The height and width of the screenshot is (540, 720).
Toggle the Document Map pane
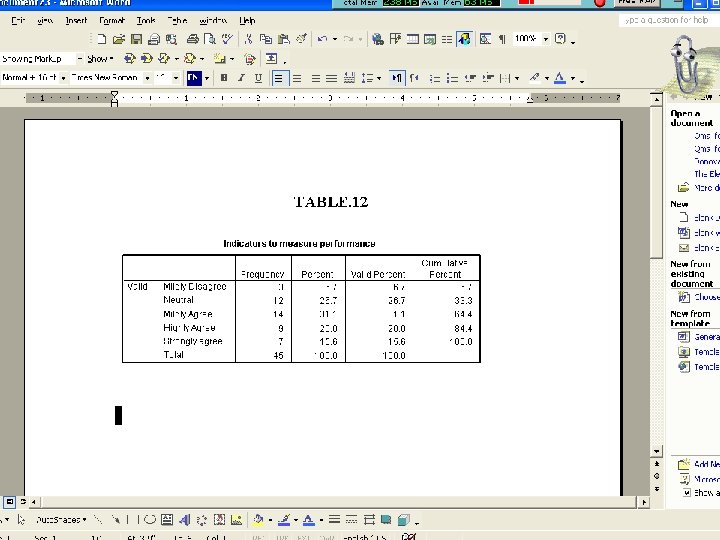point(485,39)
